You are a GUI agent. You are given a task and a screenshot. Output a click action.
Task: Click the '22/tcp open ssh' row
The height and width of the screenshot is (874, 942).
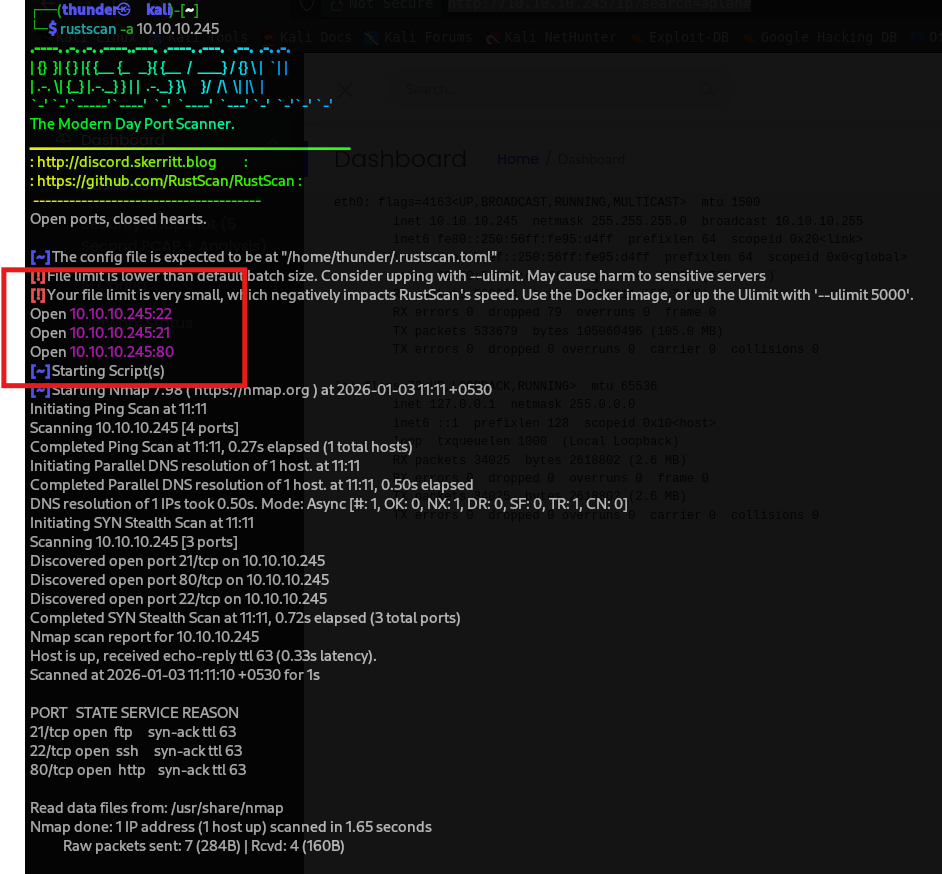pyautogui.click(x=136, y=751)
